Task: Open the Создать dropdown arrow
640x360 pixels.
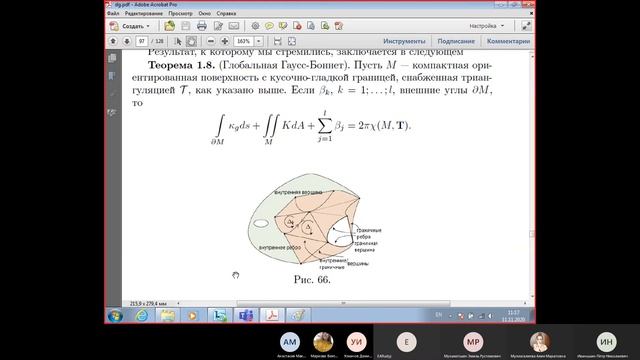Action: (148, 26)
